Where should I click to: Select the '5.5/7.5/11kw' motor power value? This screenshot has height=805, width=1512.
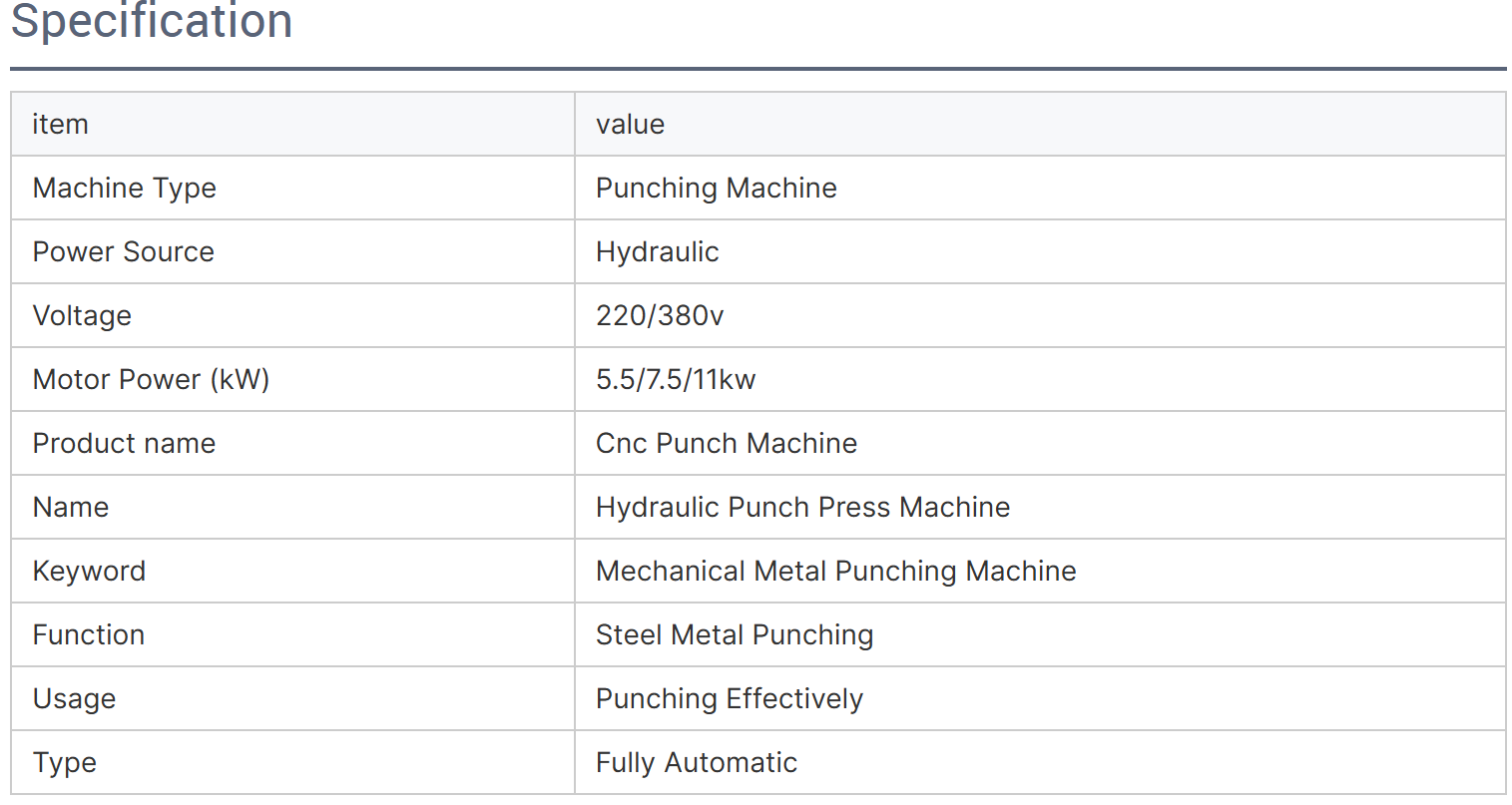[x=676, y=380]
